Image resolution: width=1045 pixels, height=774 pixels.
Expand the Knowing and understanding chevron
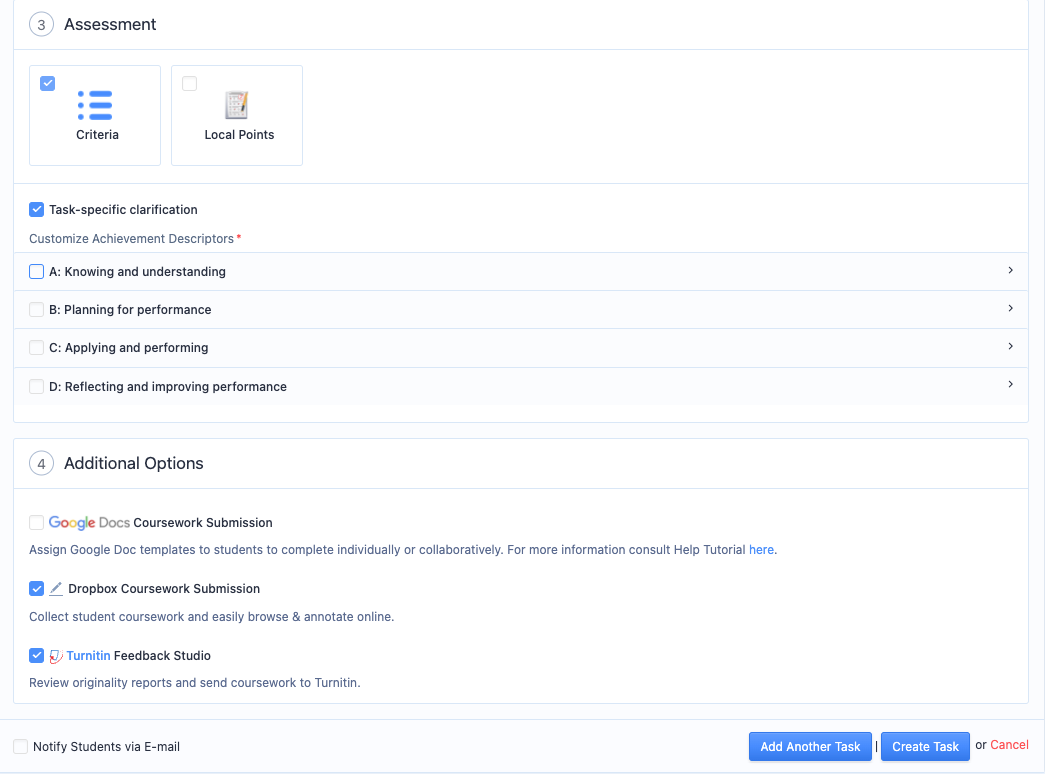(1010, 271)
